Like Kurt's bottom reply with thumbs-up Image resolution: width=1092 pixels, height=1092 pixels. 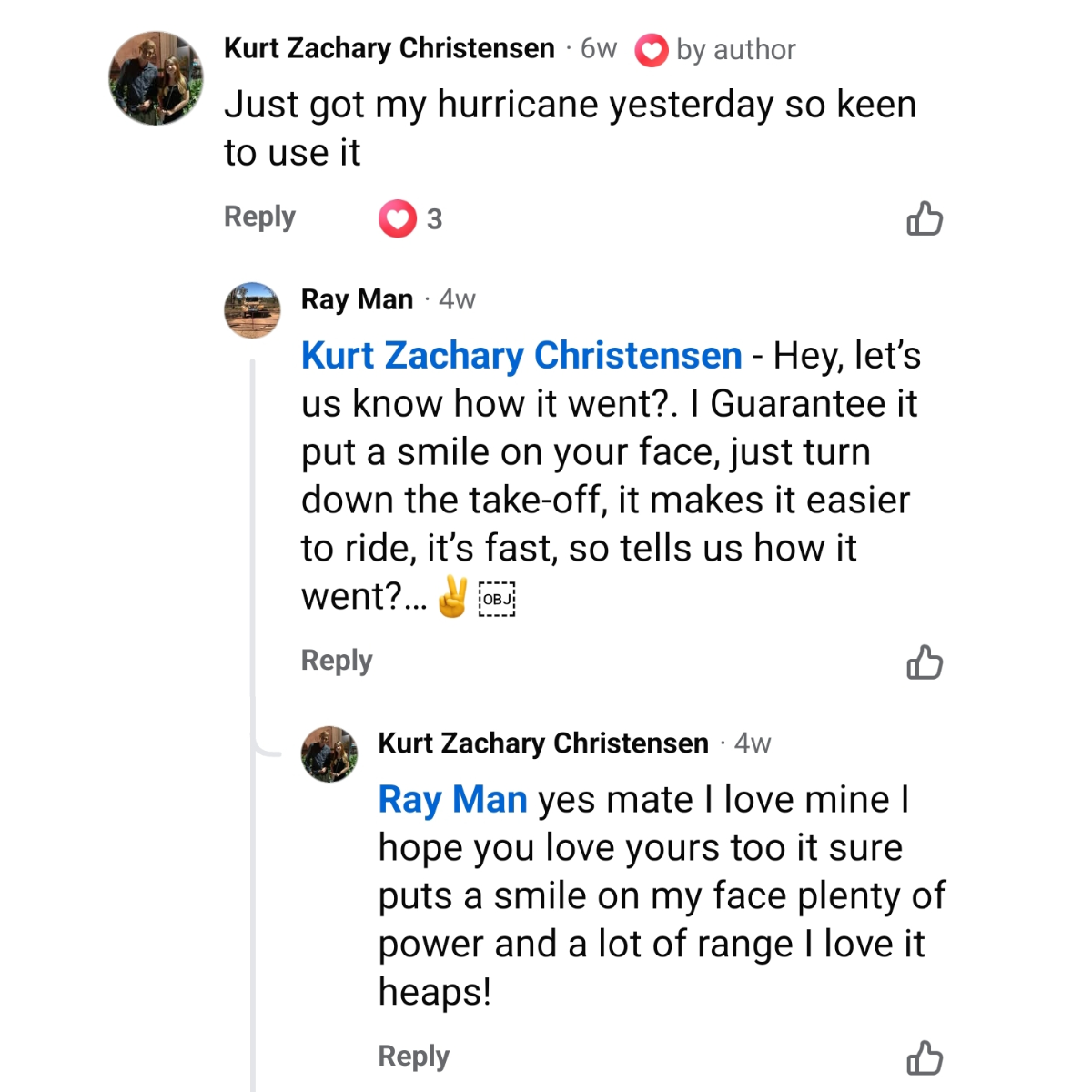924,1058
